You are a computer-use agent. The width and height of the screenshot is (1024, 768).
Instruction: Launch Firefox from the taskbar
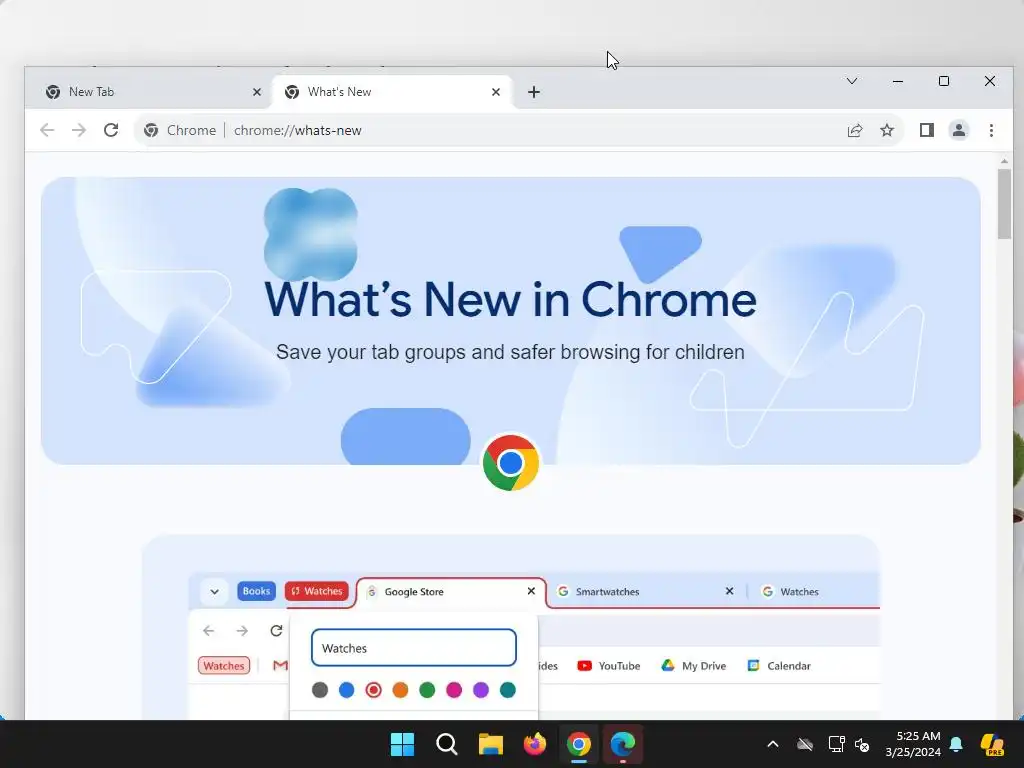pyautogui.click(x=535, y=744)
